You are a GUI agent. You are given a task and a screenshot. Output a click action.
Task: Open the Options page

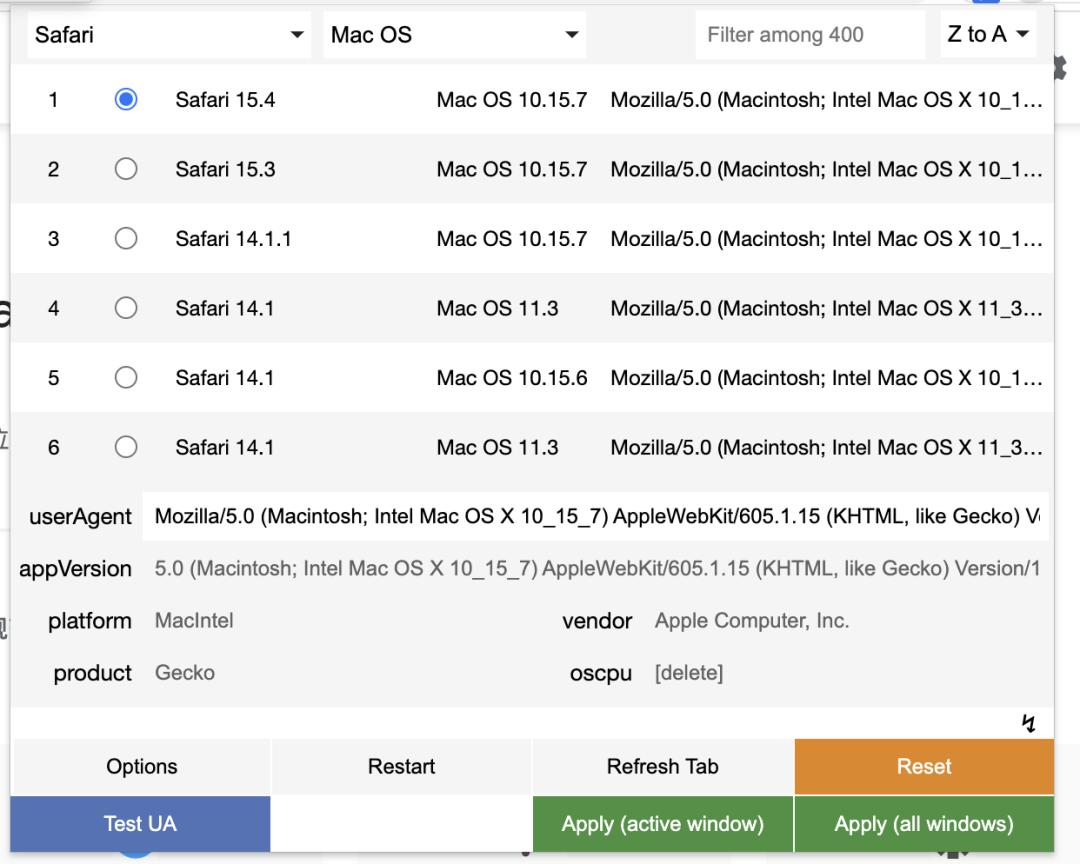coord(141,767)
